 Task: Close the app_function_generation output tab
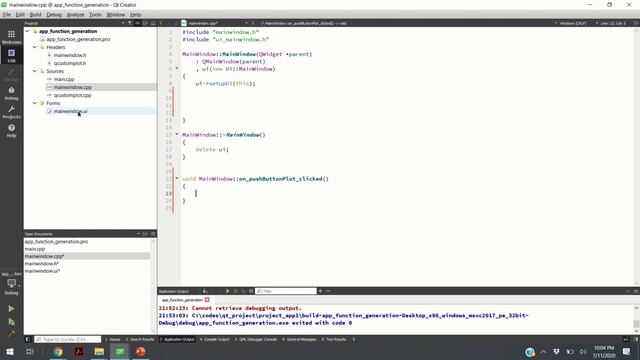(207, 300)
